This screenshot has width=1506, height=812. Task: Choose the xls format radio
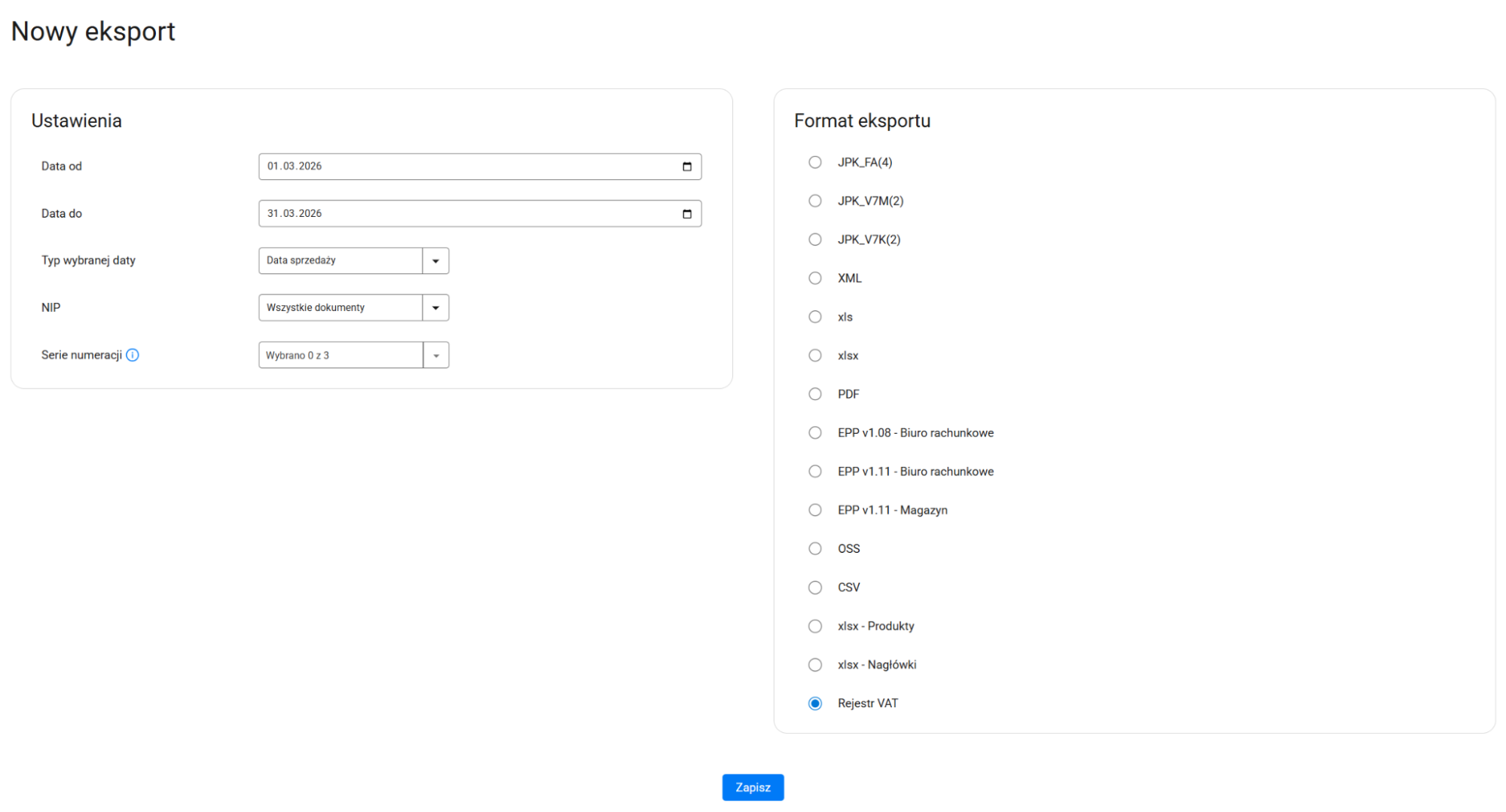(x=815, y=316)
